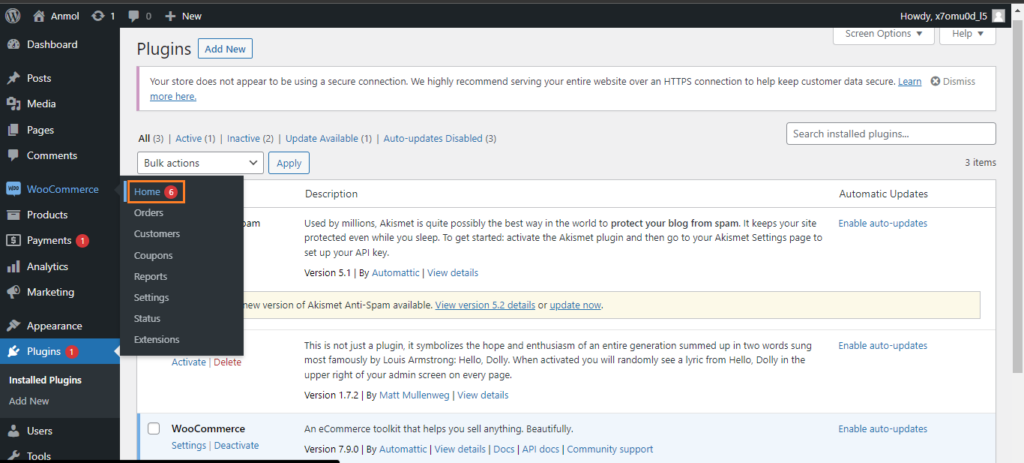The height and width of the screenshot is (463, 1024).
Task: Click the Apply bulk action button
Action: tap(289, 163)
